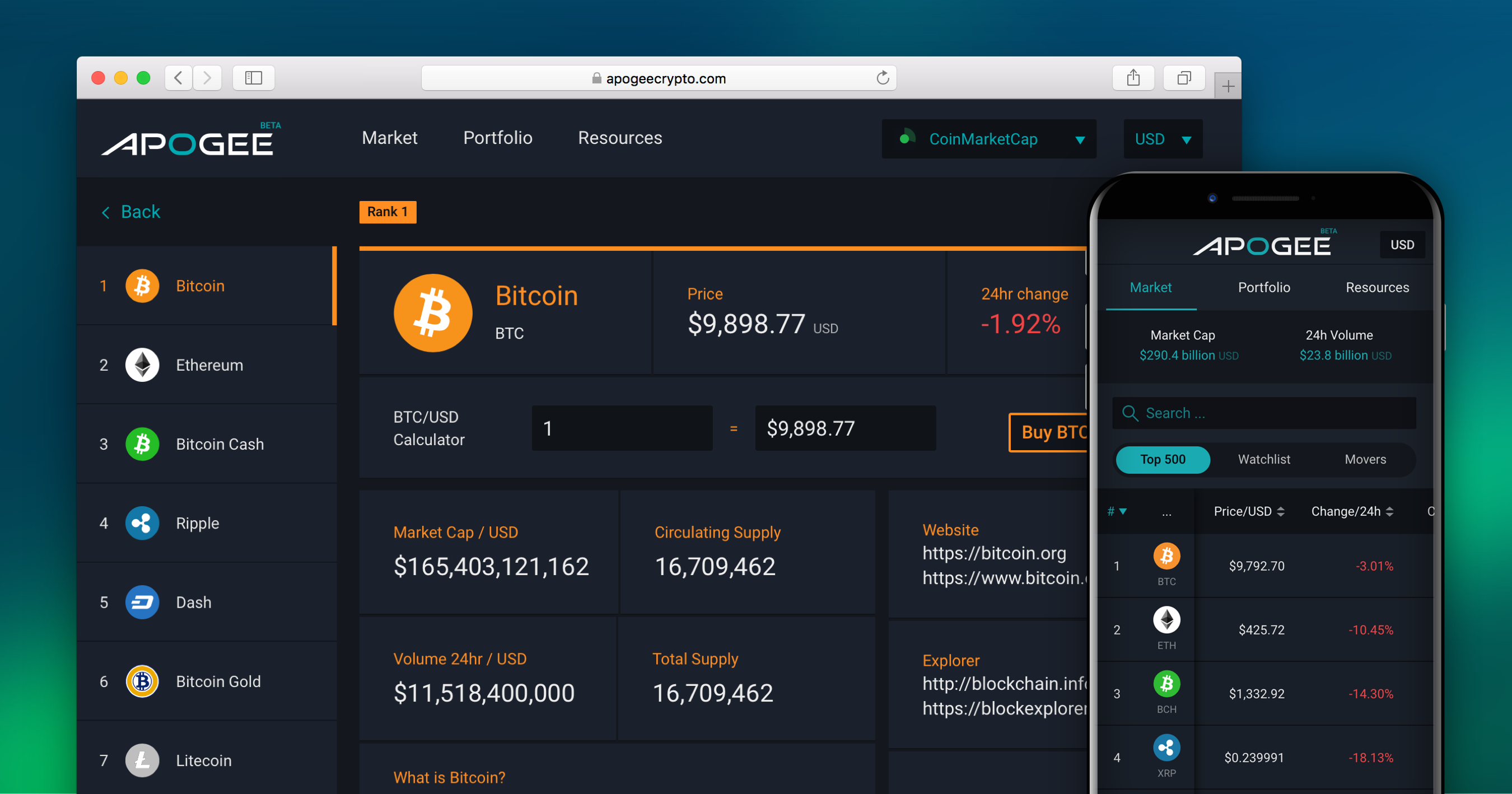Open the https://bitcoin.org website link
1512x794 pixels.
click(995, 553)
